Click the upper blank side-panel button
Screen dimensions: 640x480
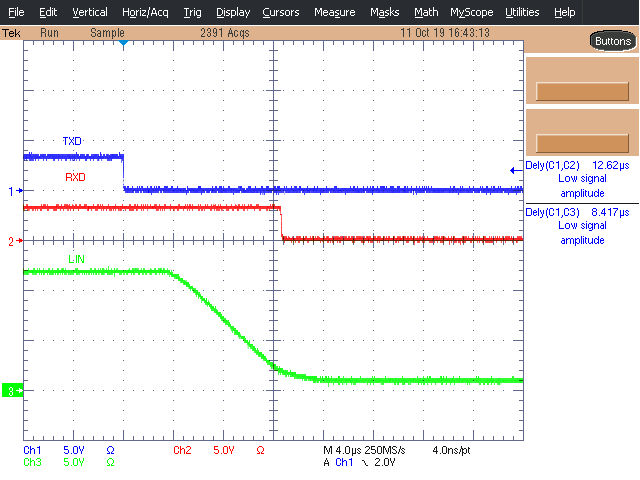click(x=580, y=91)
